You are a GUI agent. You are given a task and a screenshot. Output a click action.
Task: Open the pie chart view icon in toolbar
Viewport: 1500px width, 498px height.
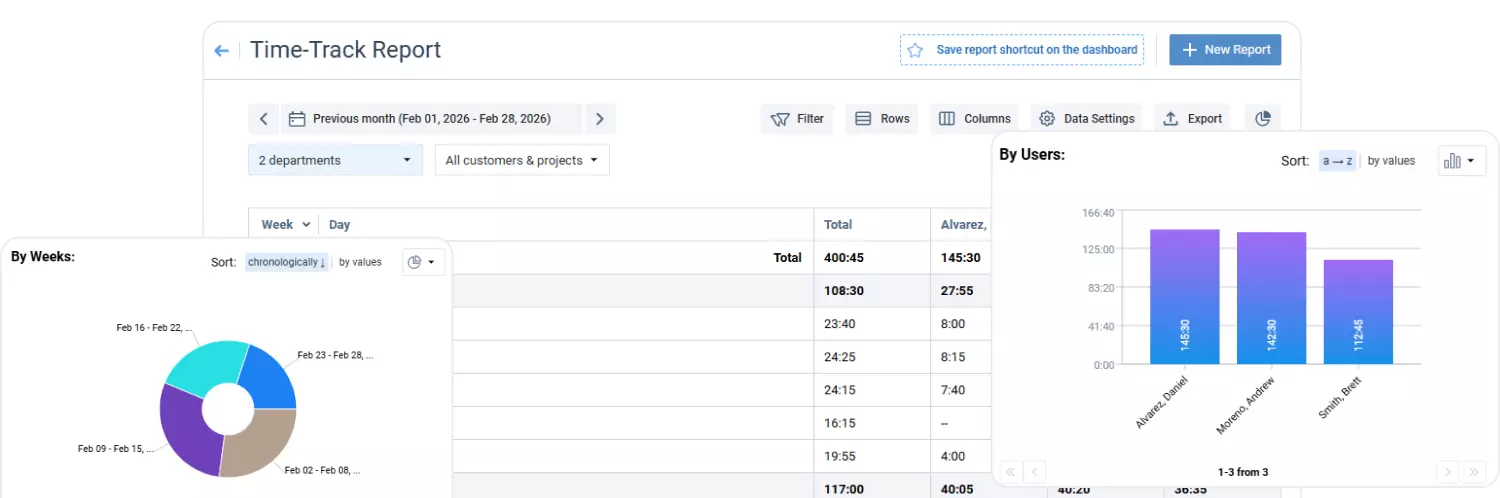pyautogui.click(x=1262, y=119)
